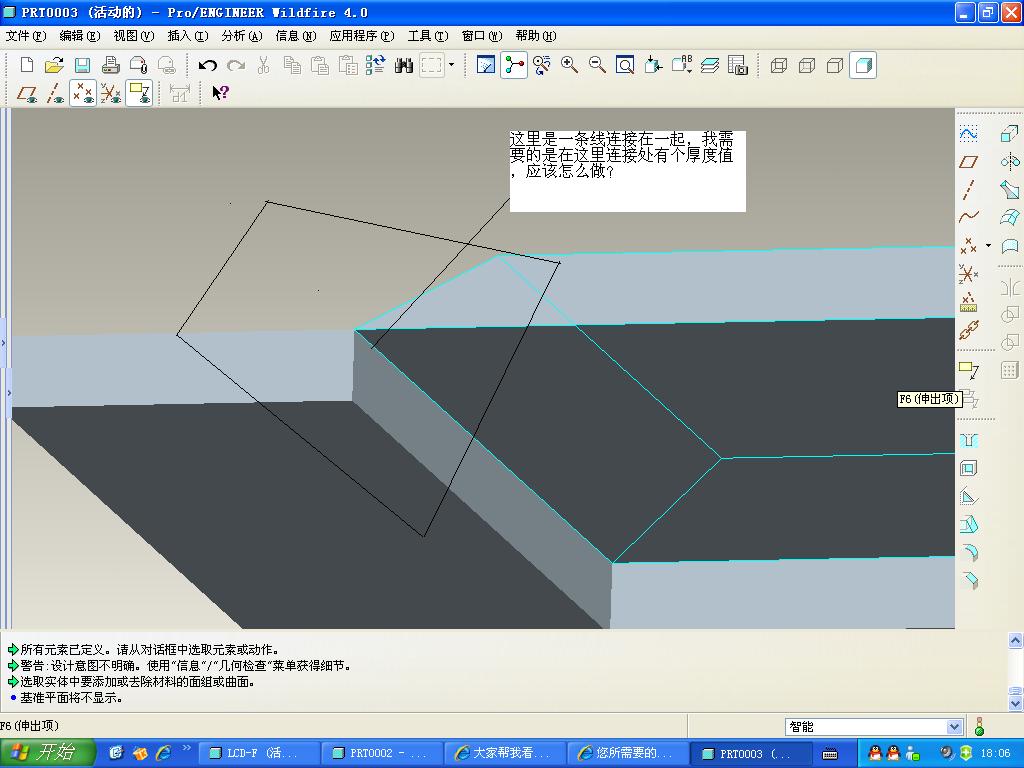Select the Rib tool
Screen dimensions: 1024x768
pyautogui.click(x=968, y=496)
